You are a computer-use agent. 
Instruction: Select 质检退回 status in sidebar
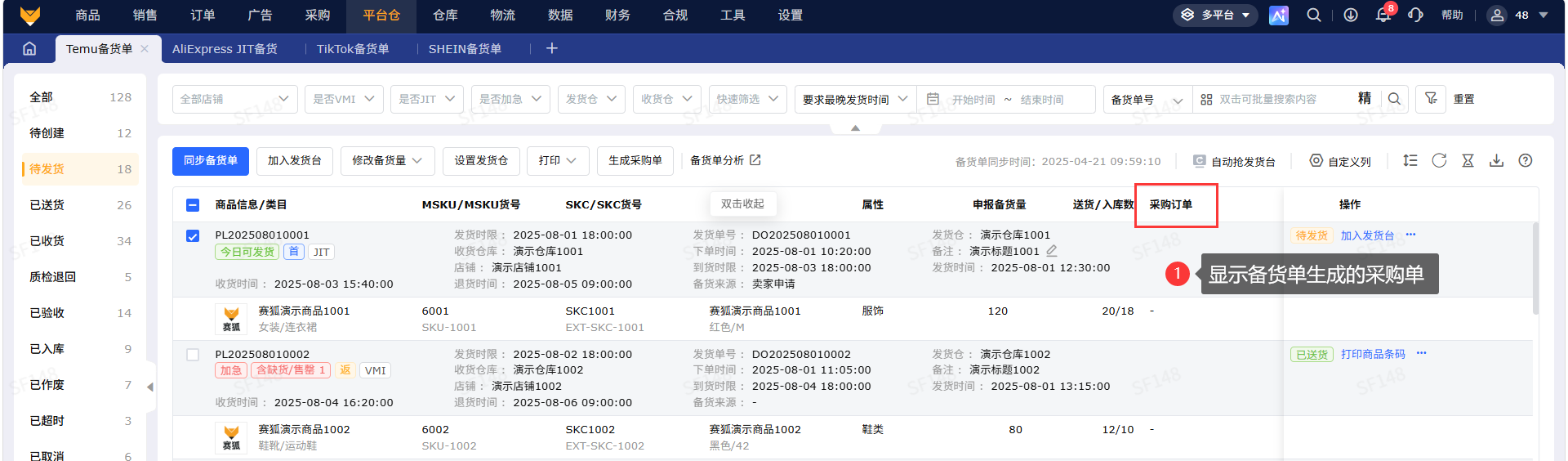point(80,277)
